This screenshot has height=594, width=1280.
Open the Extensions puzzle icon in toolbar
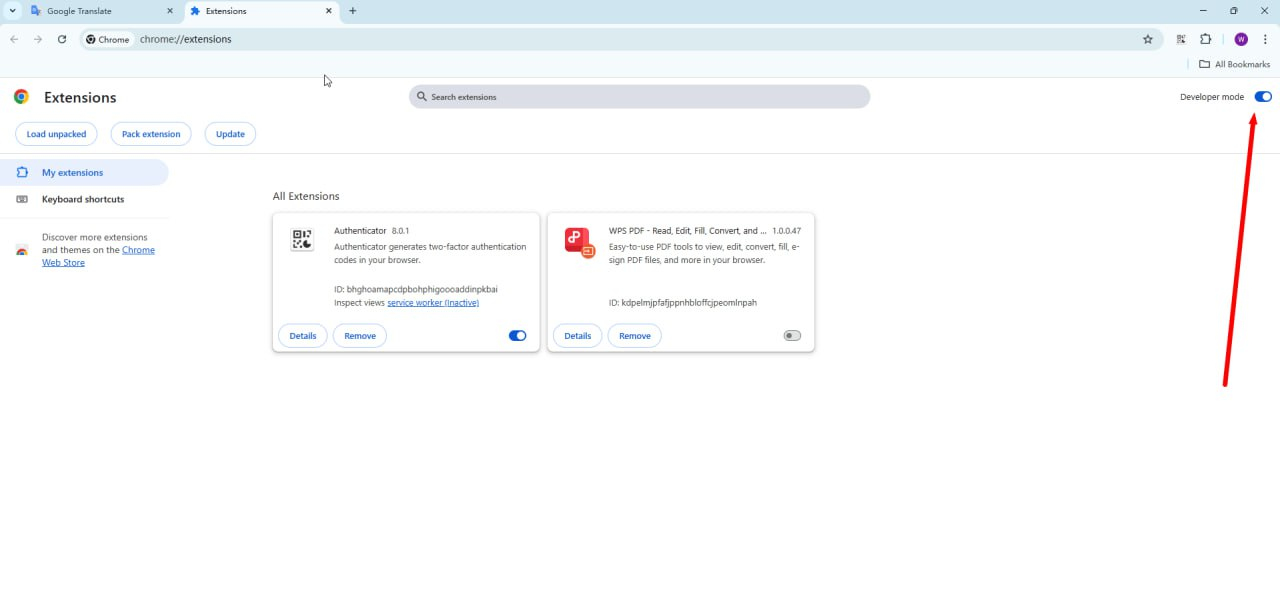pyautogui.click(x=1205, y=39)
